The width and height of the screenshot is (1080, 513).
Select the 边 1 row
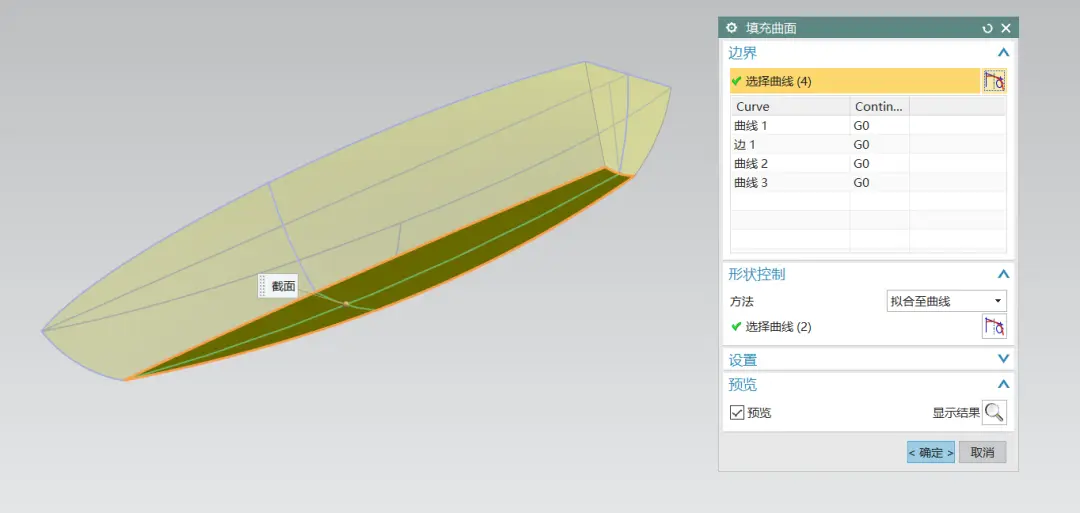868,145
